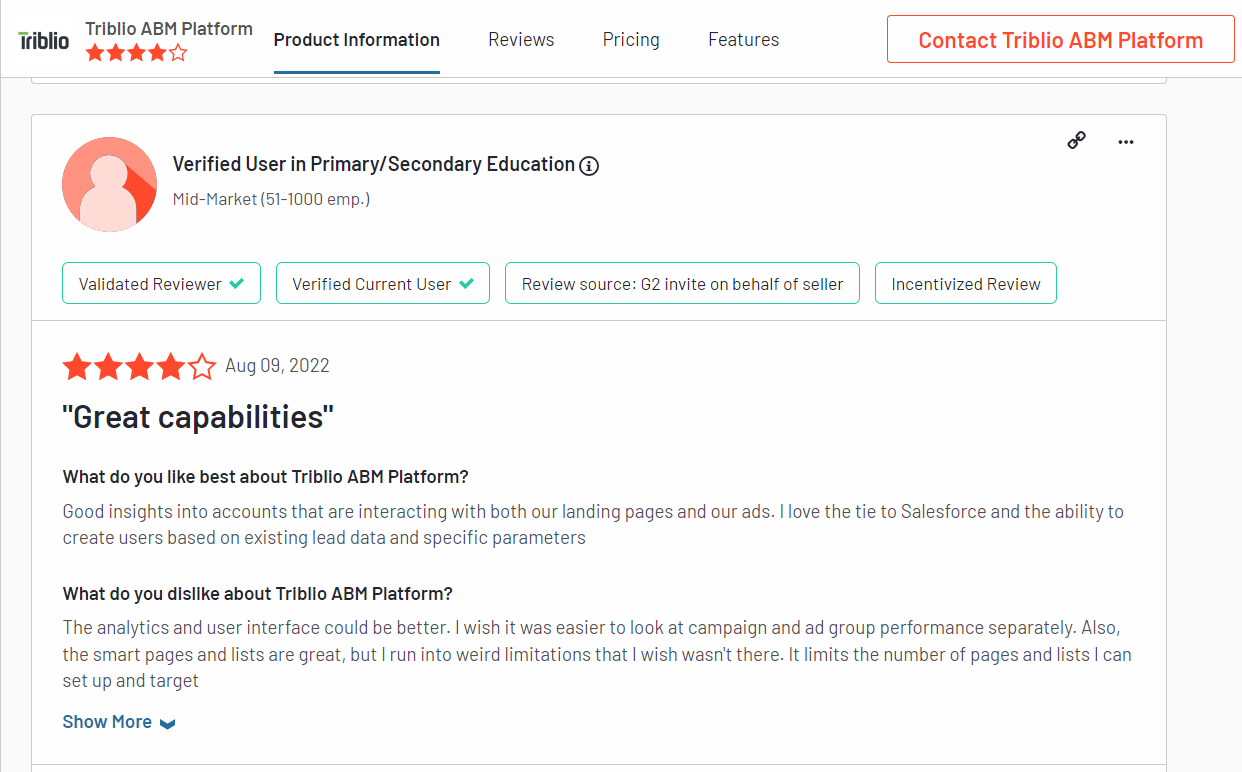Viewport: 1242px width, 772px height.
Task: Click the Show More chevron arrow
Action: [168, 723]
